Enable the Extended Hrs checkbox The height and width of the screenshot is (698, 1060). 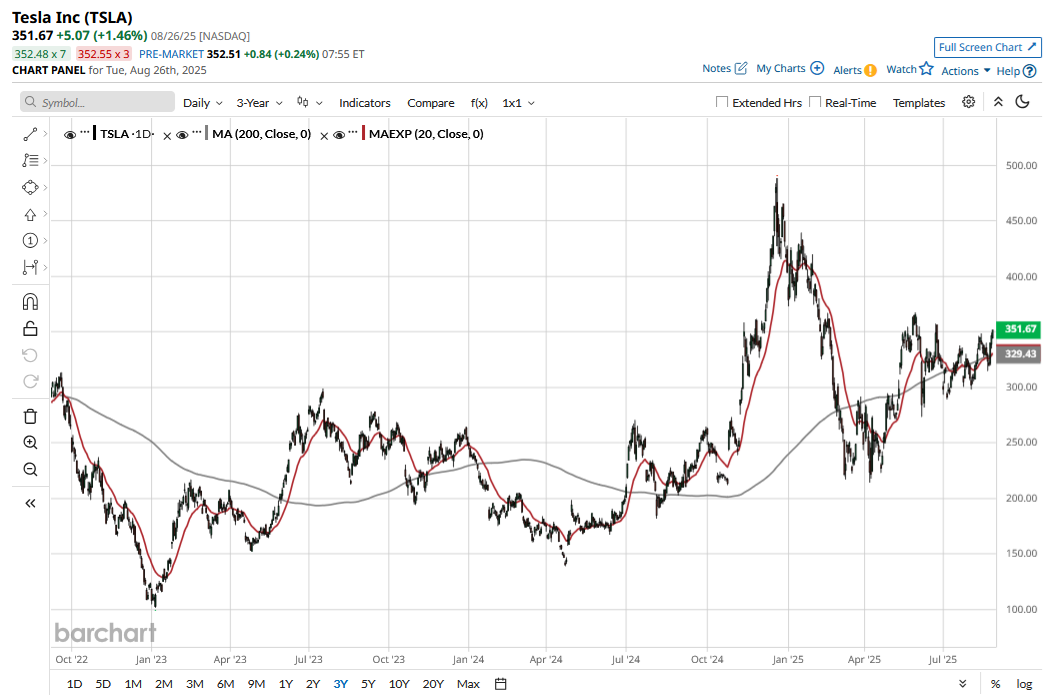pos(722,102)
